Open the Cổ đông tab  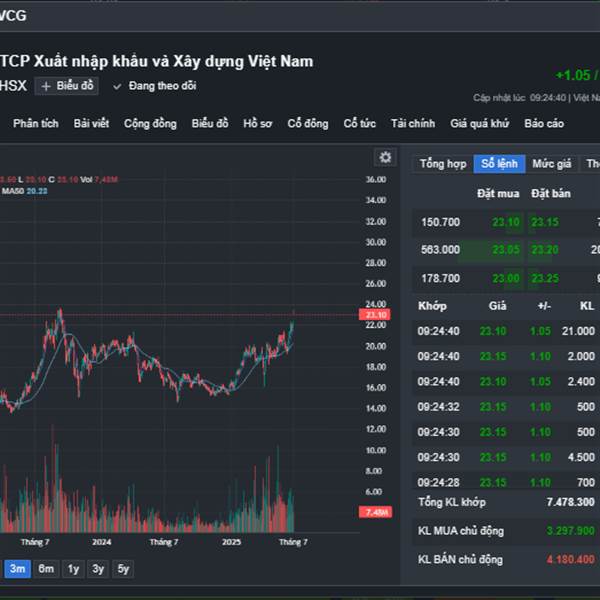tap(308, 124)
